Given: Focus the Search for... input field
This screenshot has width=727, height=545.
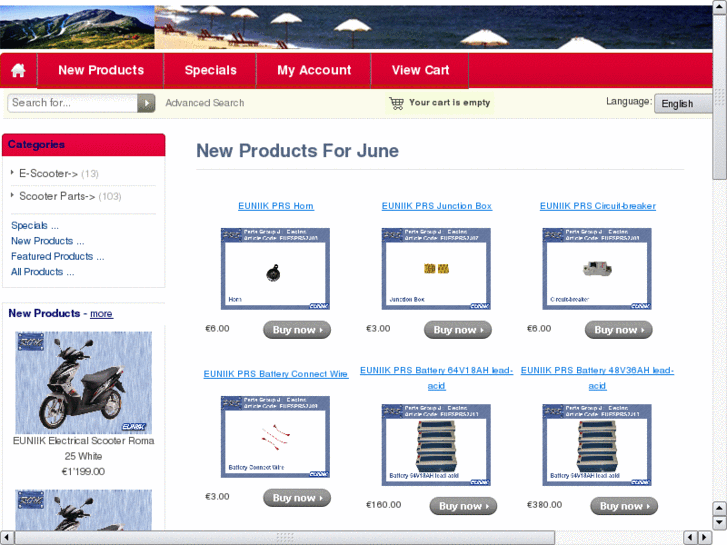Looking at the screenshot, I should point(73,103).
